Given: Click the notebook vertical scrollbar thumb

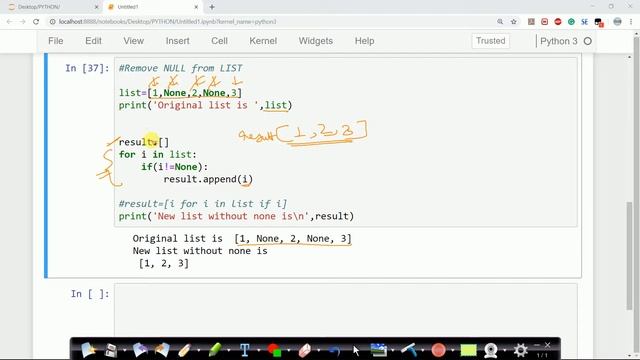Looking at the screenshot, I should point(630,256).
